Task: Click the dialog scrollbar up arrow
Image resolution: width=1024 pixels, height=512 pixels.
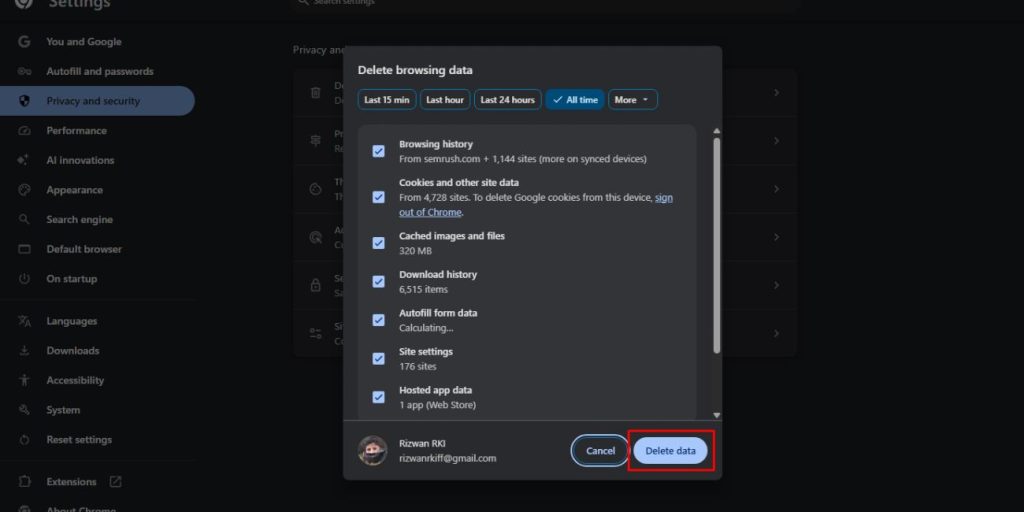Action: tap(716, 132)
